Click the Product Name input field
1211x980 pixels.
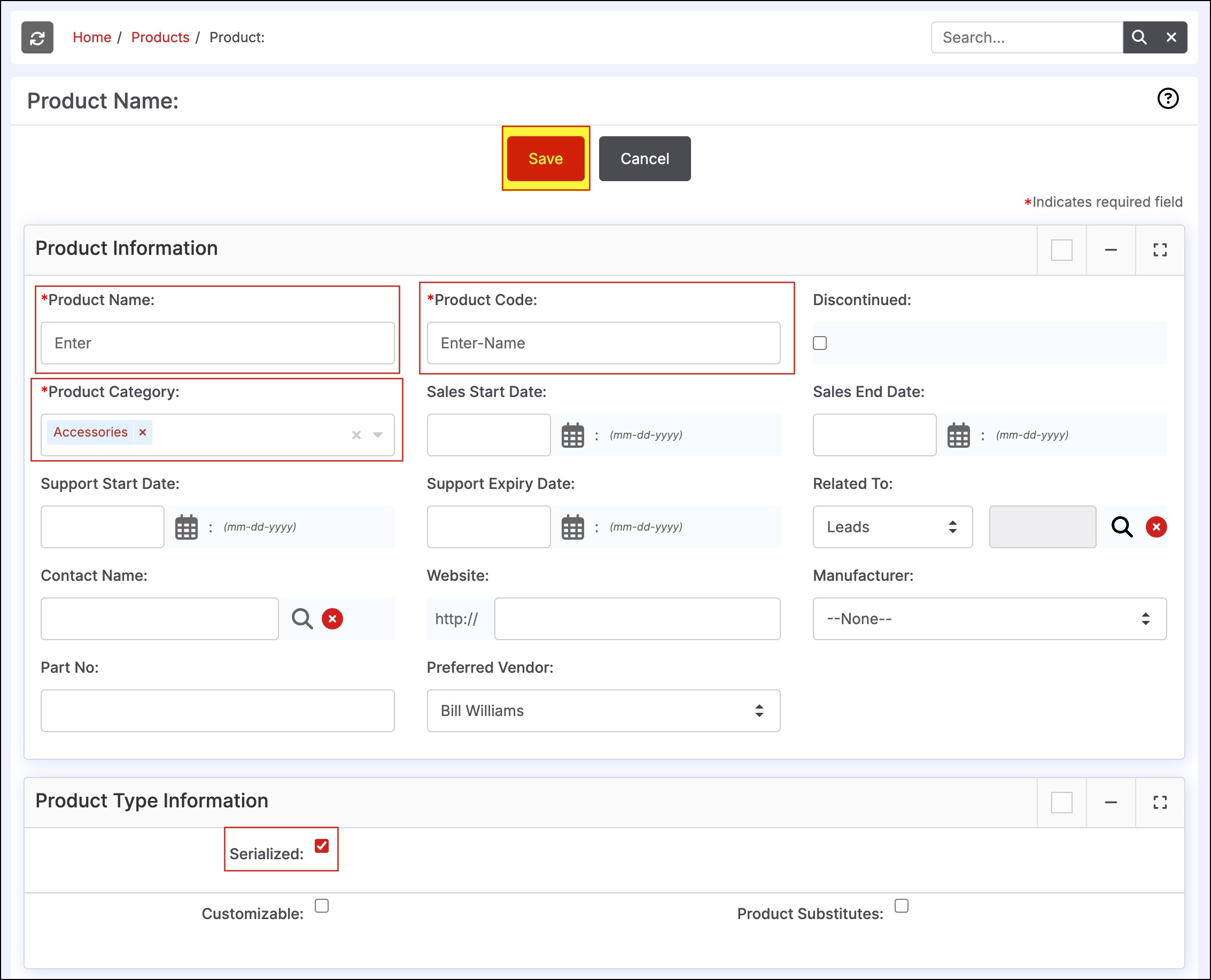218,343
